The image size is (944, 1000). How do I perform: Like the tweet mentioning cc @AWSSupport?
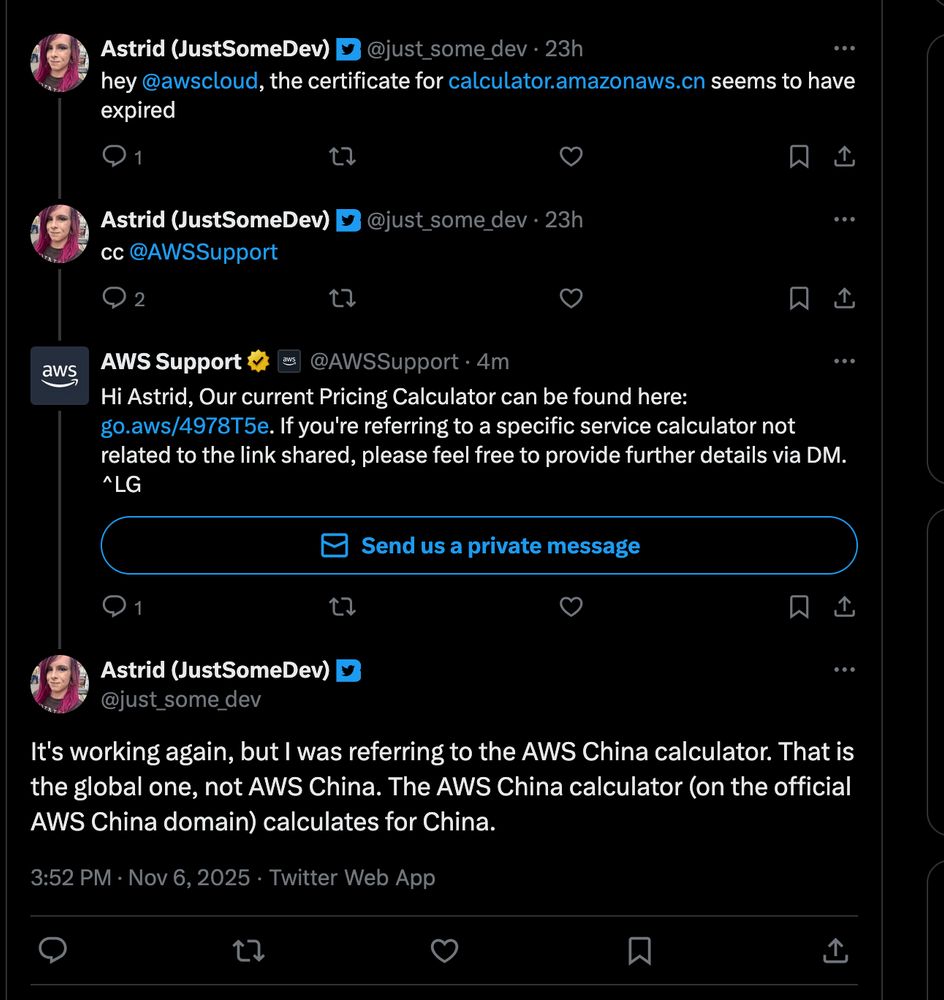(570, 298)
